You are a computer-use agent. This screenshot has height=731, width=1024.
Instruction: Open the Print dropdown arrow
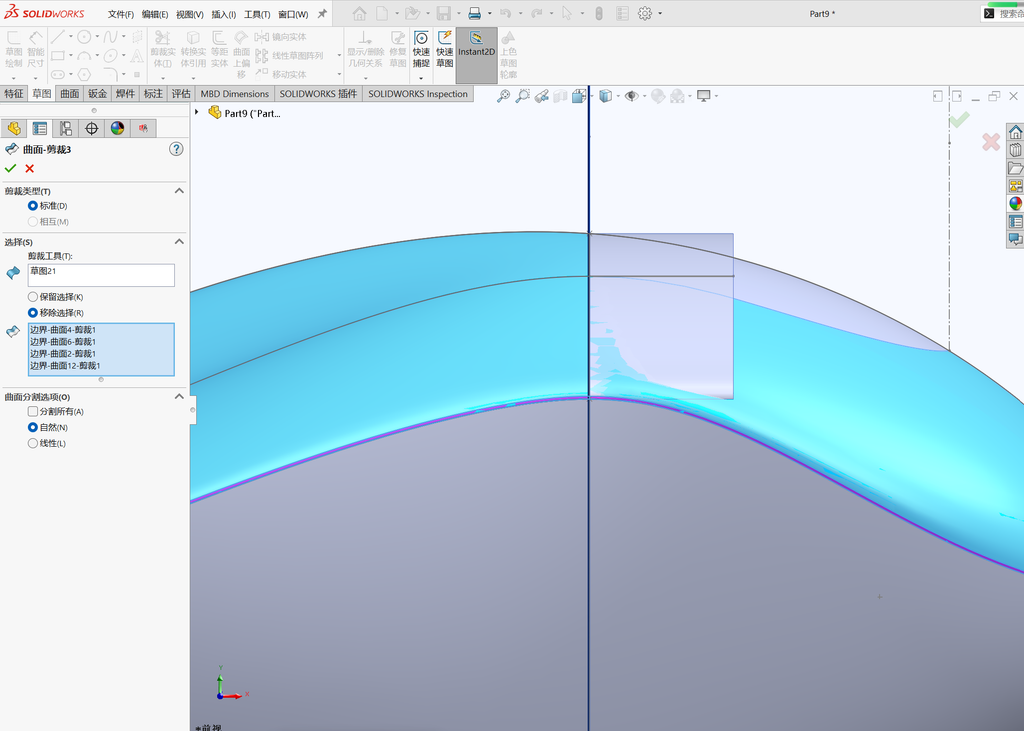(x=489, y=14)
